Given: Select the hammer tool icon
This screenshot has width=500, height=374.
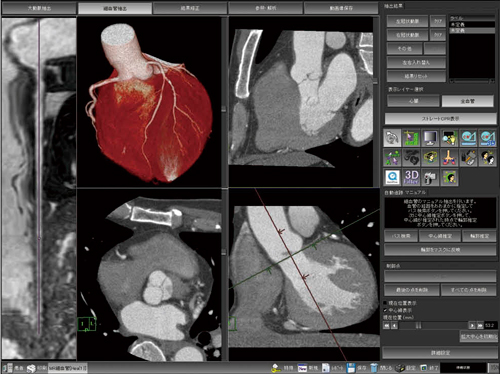Looking at the screenshot, I should 469,158.
